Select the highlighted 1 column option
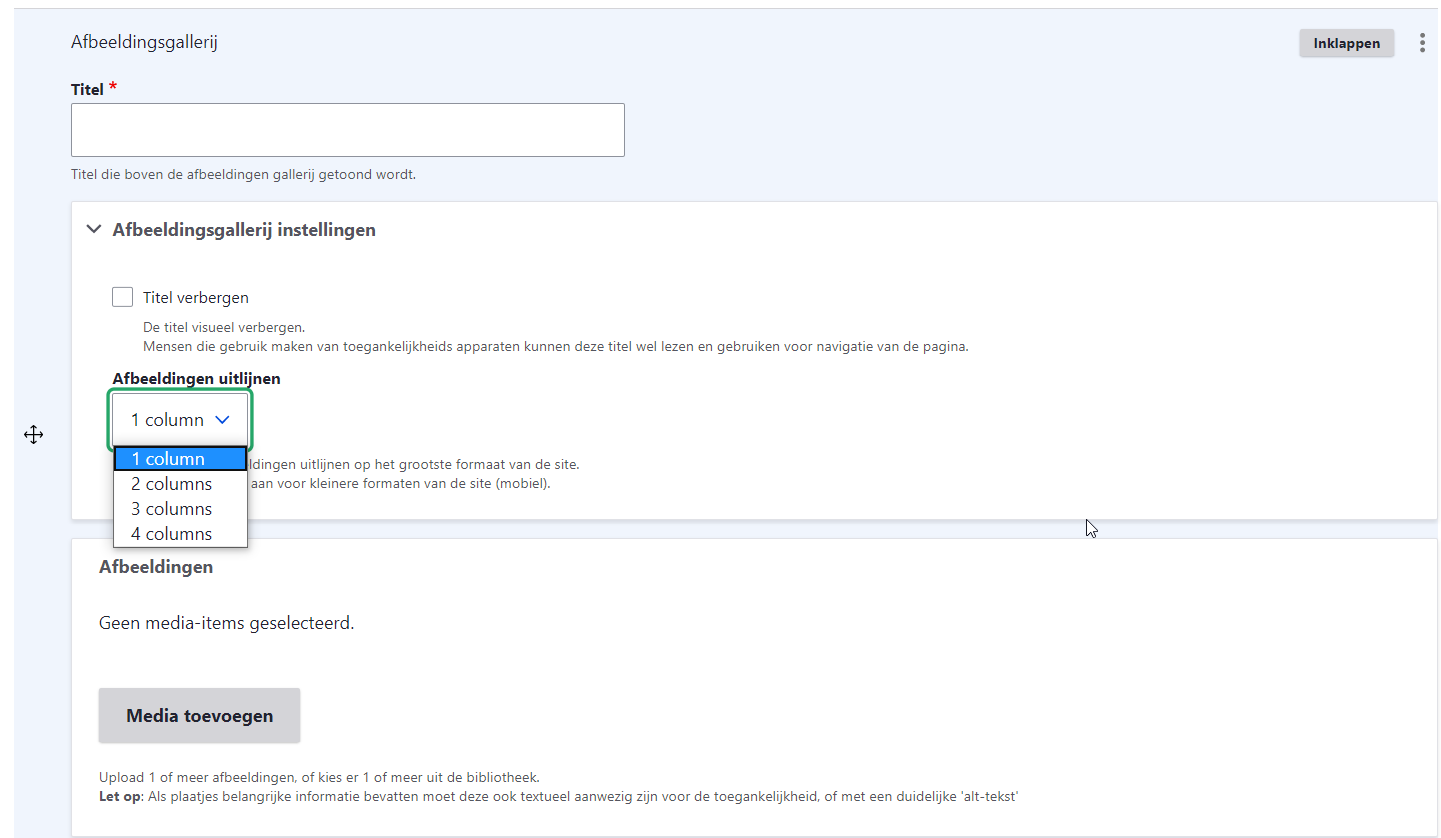 [x=180, y=459]
